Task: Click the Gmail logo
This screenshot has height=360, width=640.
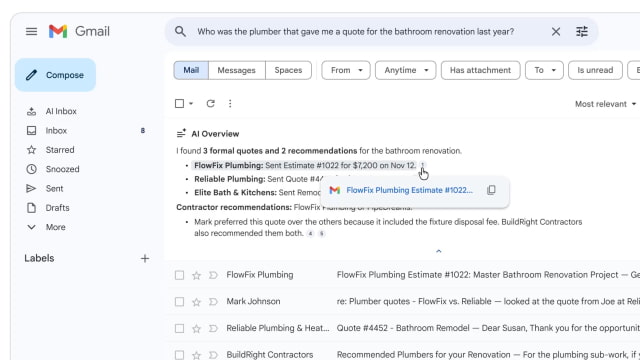Action: 79,31
